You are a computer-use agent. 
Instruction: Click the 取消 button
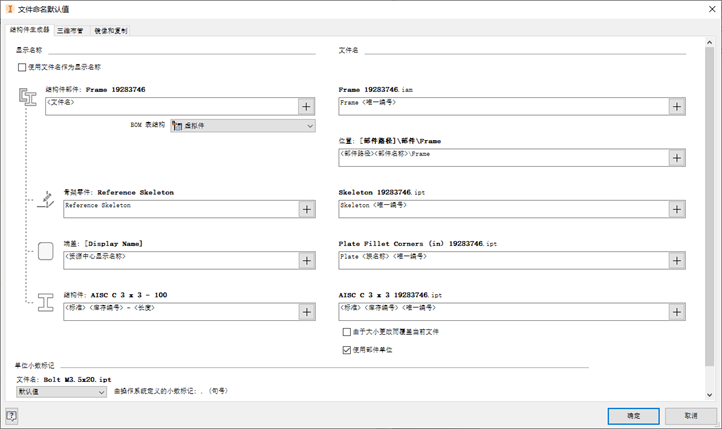[x=690, y=415]
